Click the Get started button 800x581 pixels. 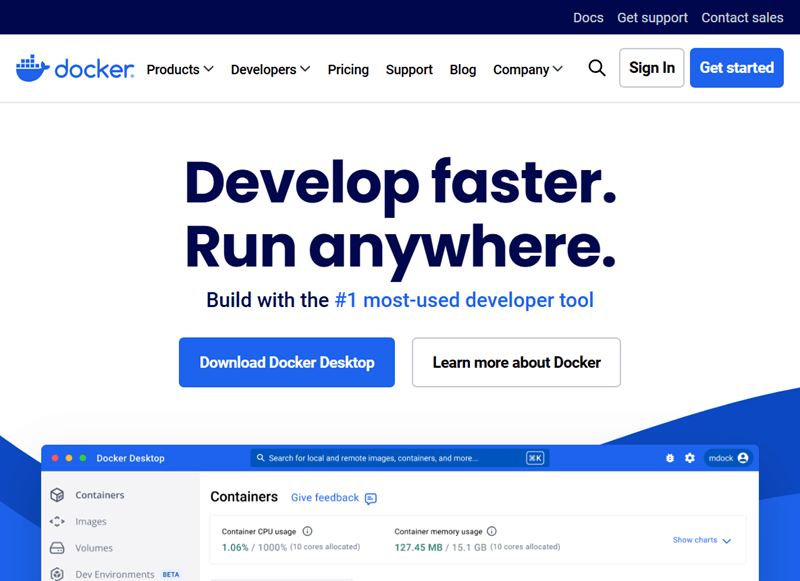point(736,67)
